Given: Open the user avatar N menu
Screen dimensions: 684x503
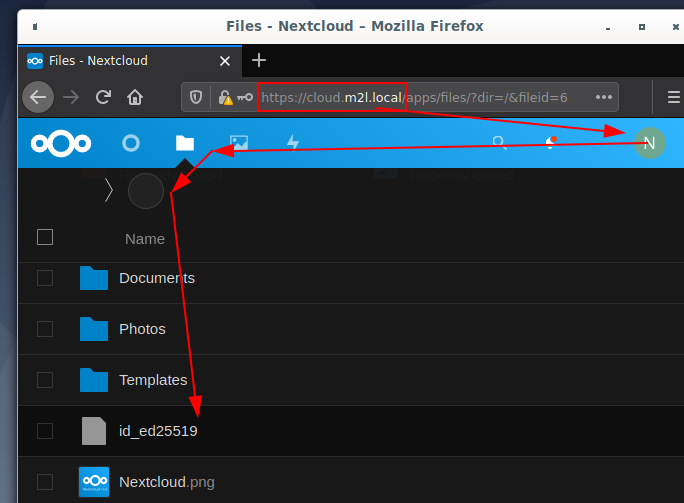Looking at the screenshot, I should click(650, 143).
